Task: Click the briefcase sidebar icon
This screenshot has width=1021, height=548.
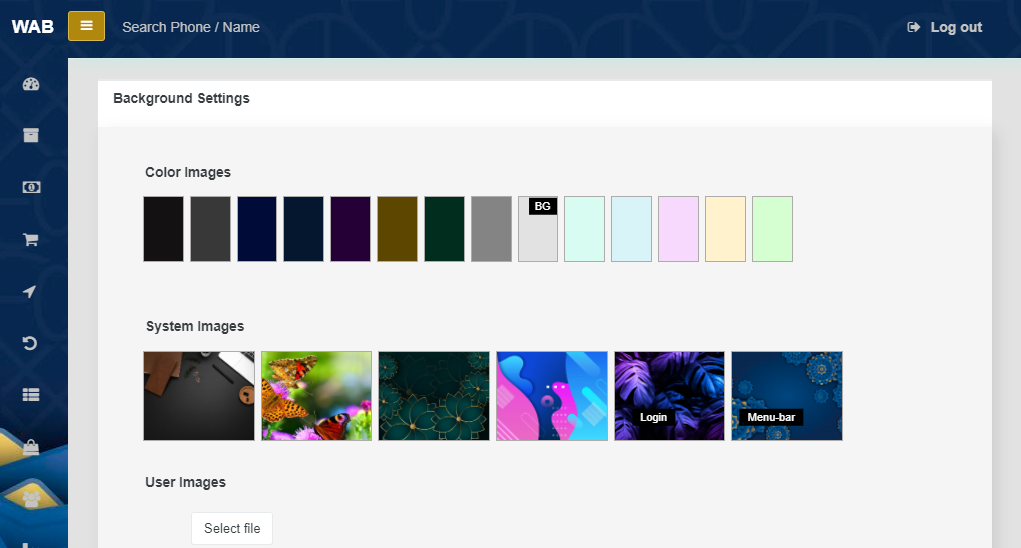Action: (30, 447)
